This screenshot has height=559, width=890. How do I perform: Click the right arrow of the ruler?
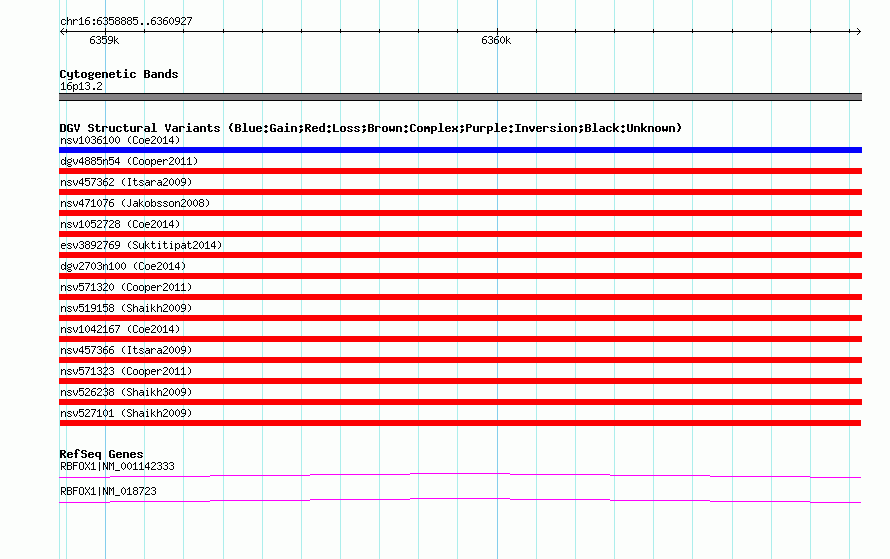click(x=858, y=32)
